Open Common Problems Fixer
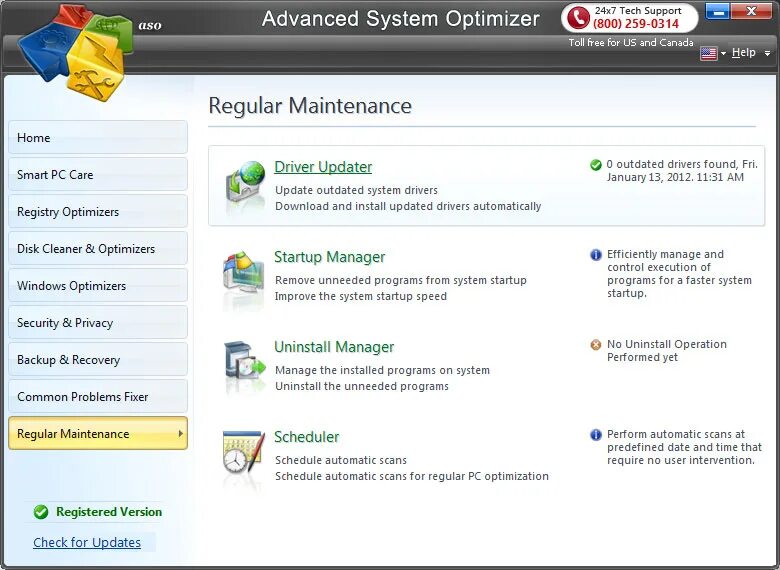 click(98, 396)
